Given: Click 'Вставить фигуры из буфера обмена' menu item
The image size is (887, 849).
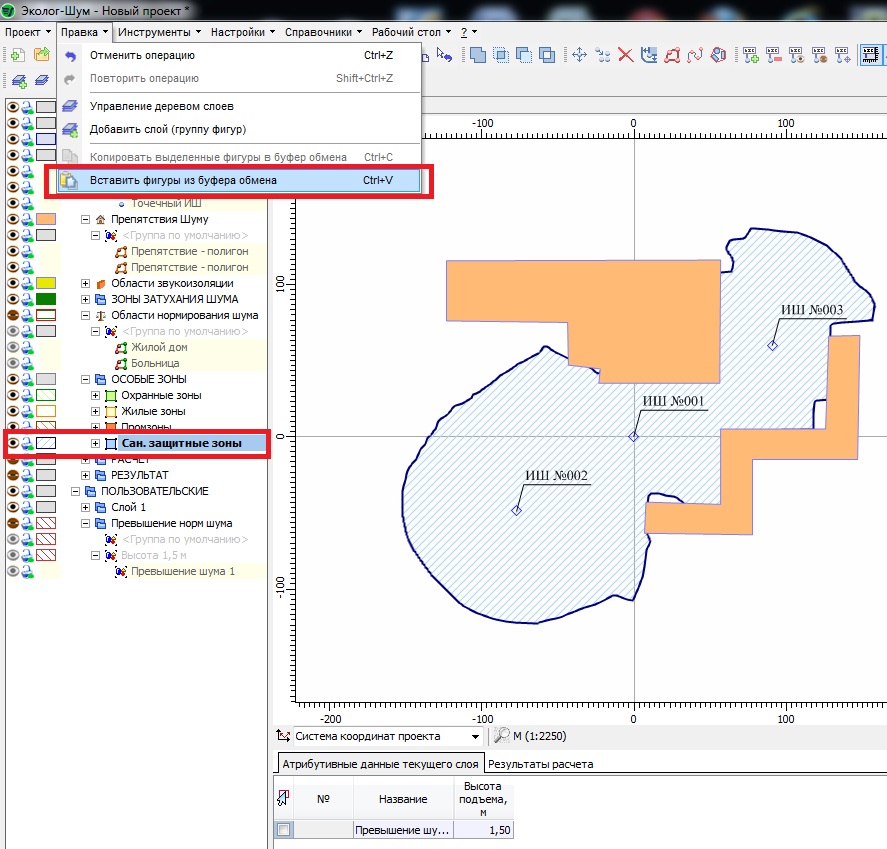Looking at the screenshot, I should tap(183, 181).
